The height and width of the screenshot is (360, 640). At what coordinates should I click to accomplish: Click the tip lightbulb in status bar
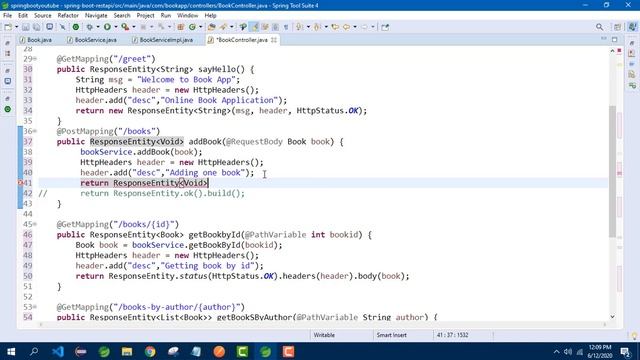pyautogui.click(x=634, y=336)
